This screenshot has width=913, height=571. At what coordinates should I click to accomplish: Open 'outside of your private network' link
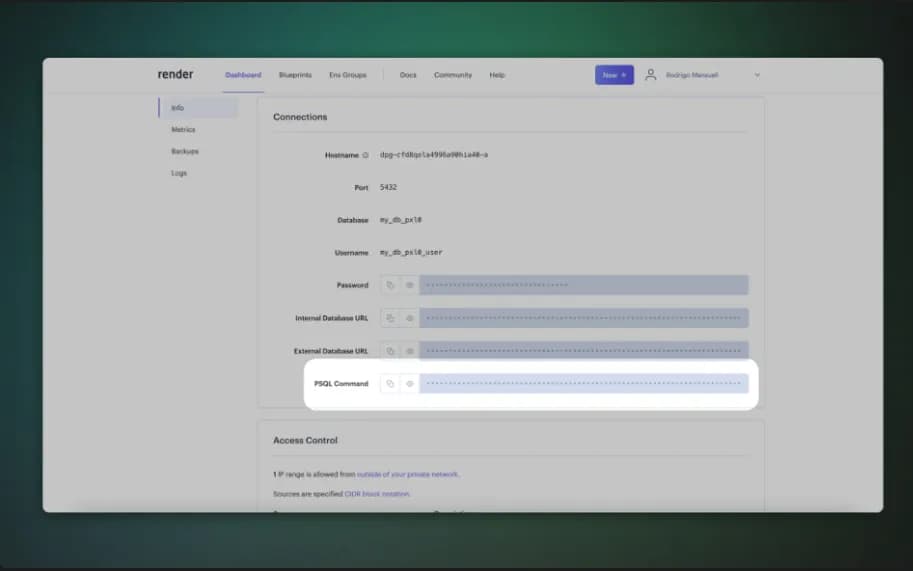click(x=408, y=474)
